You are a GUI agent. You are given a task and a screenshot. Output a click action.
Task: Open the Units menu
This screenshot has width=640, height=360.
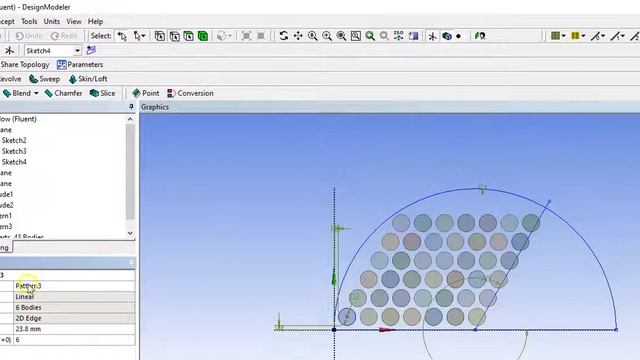tap(51, 21)
